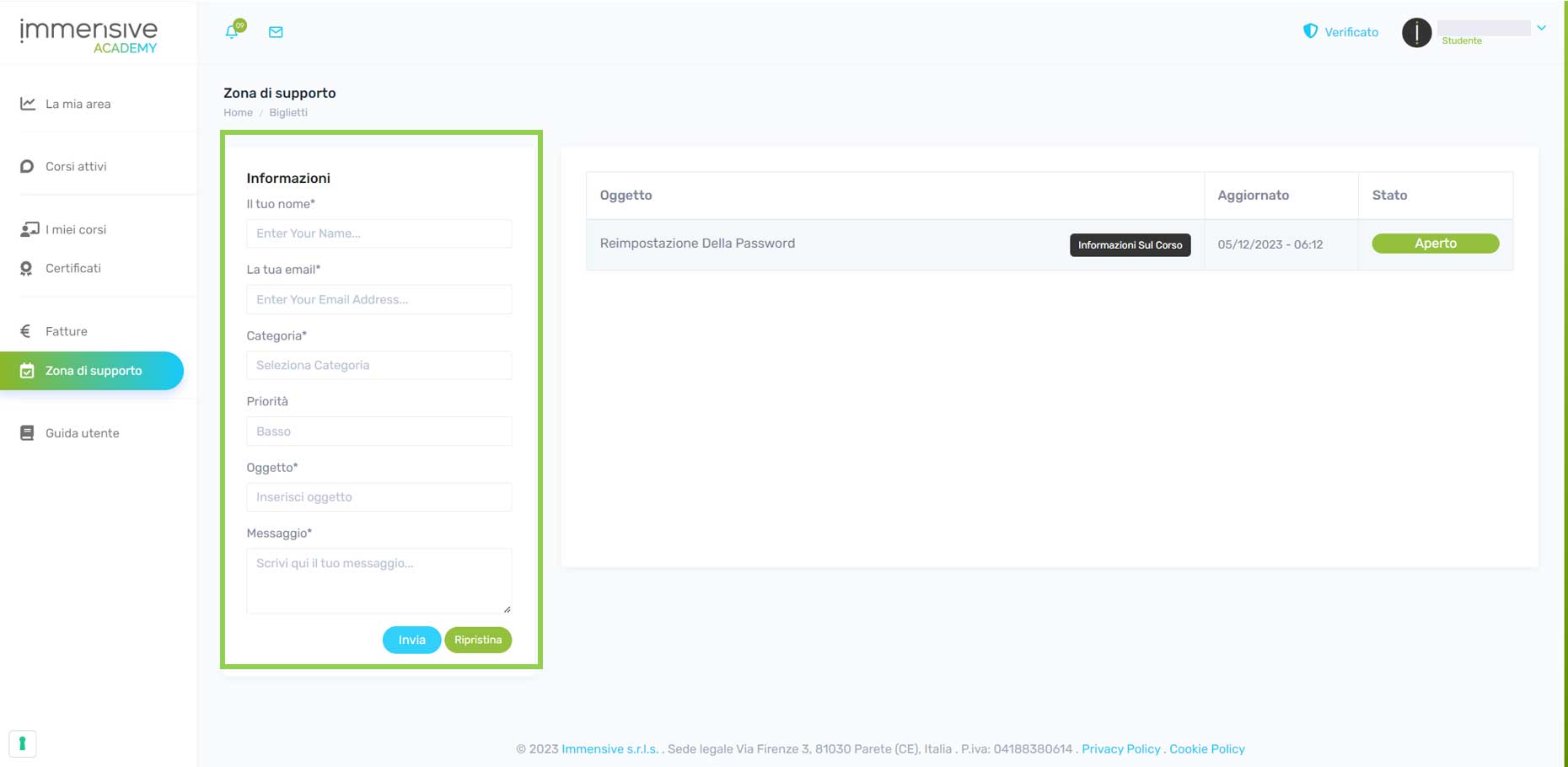Open the Priorità dropdown showing Basso

379,432
